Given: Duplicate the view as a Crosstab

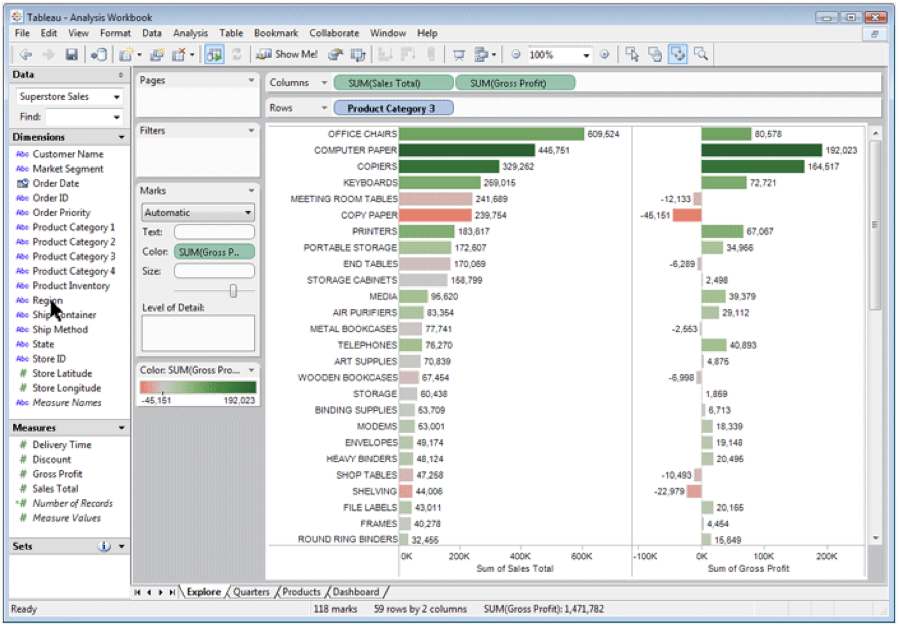Looking at the screenshot, I should (x=357, y=55).
